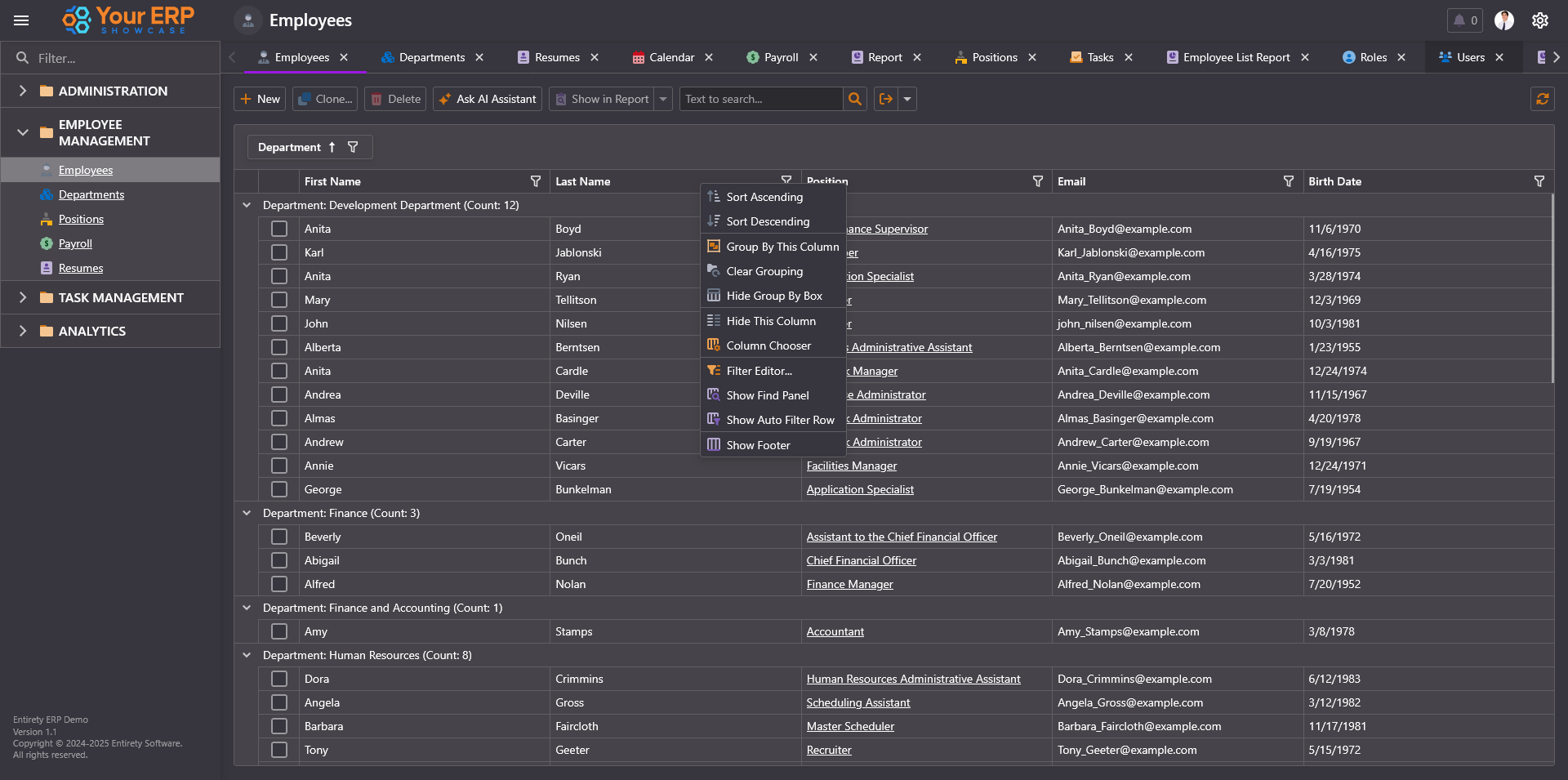Collapse the Development Department group
This screenshot has width=1568, height=780.
click(x=247, y=205)
